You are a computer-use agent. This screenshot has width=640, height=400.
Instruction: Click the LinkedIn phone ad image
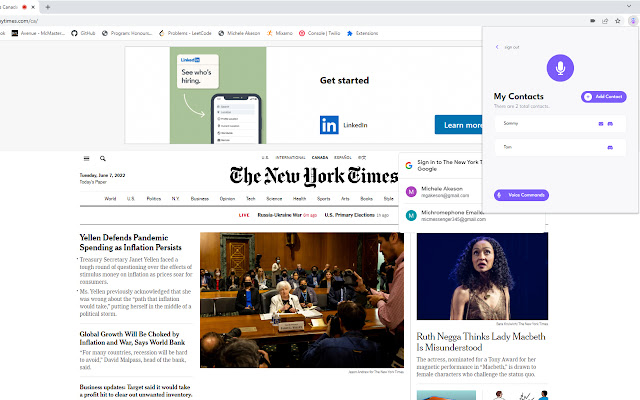click(x=218, y=95)
